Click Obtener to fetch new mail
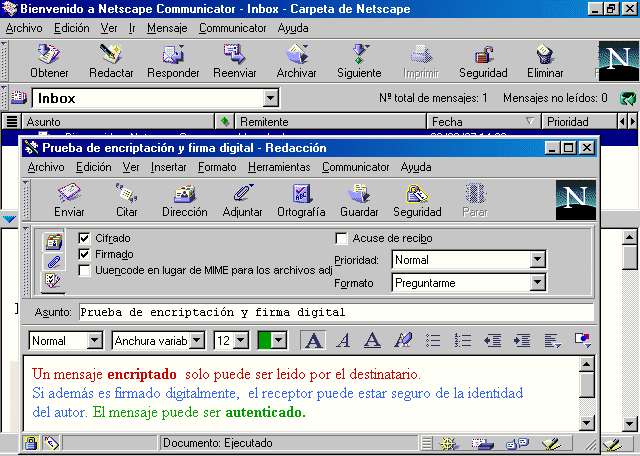Screen dimensions: 640x456 click(x=49, y=61)
